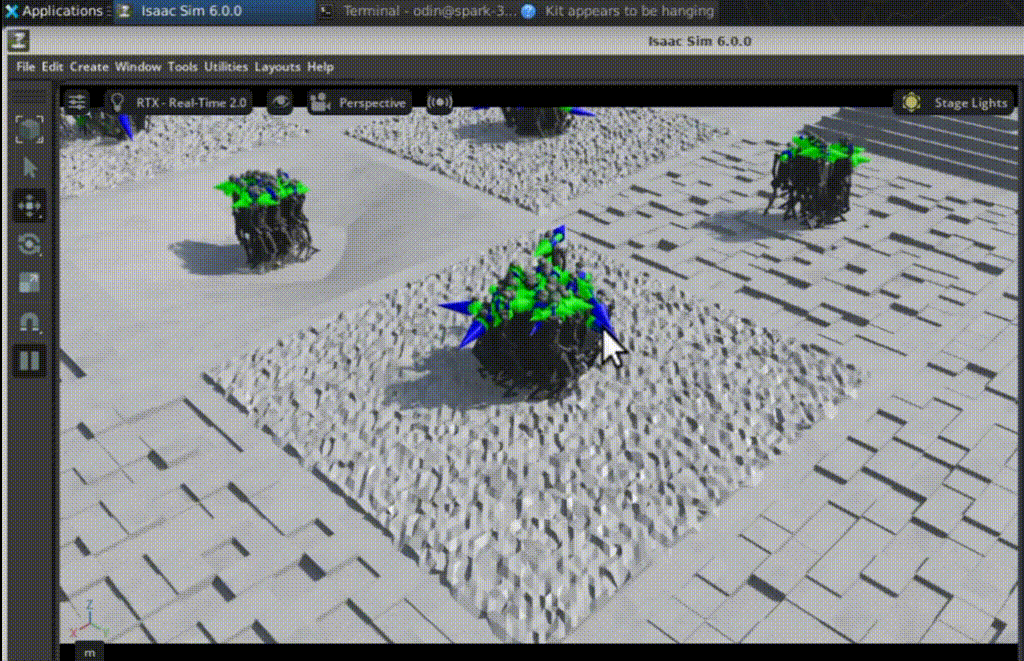The height and width of the screenshot is (661, 1024).
Task: Click the selection mode cube icon
Action: pyautogui.click(x=29, y=129)
